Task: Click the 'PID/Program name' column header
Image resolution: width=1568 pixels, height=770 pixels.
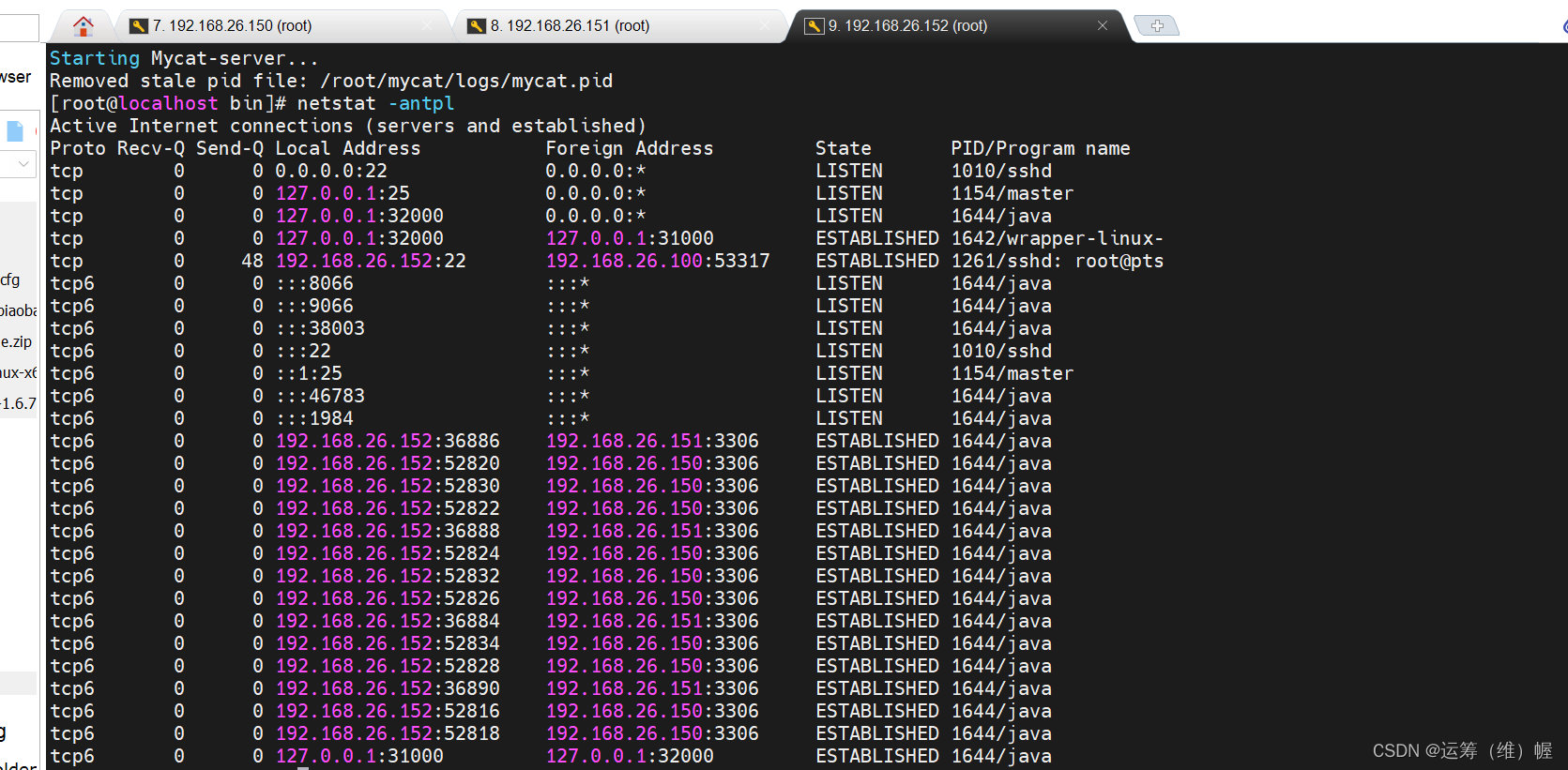Action: click(1041, 148)
